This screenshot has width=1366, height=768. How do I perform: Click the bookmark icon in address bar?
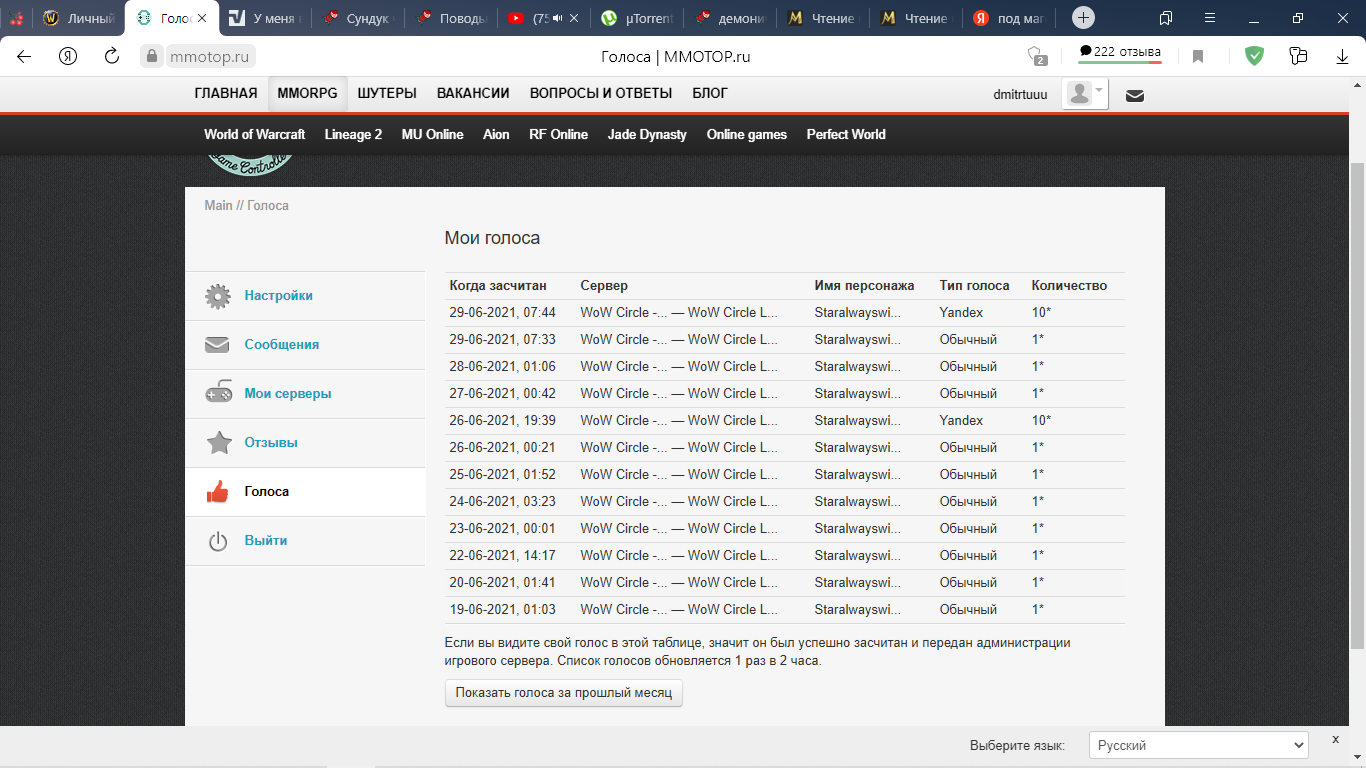tap(1198, 57)
